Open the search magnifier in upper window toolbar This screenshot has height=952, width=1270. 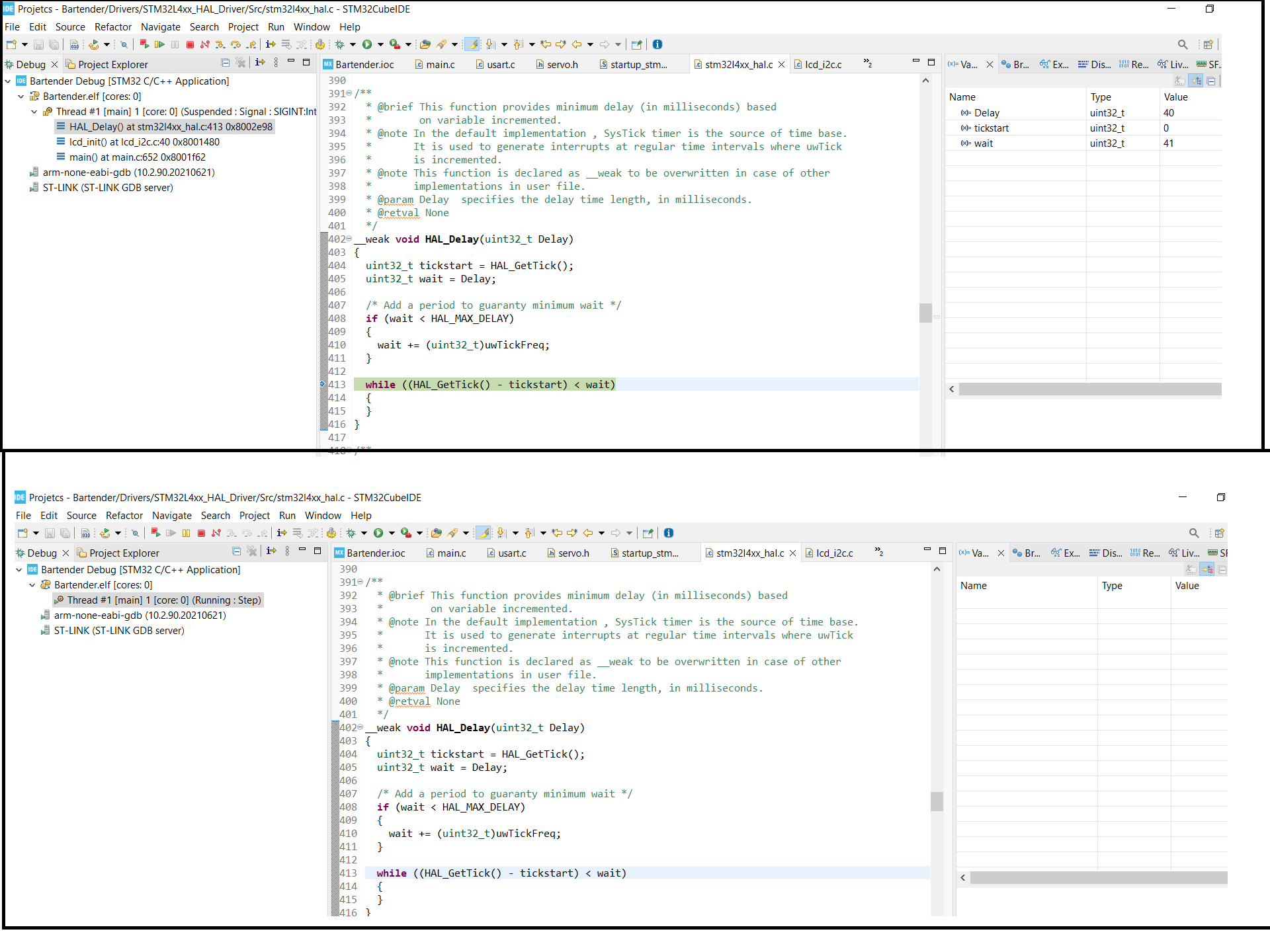(1182, 44)
